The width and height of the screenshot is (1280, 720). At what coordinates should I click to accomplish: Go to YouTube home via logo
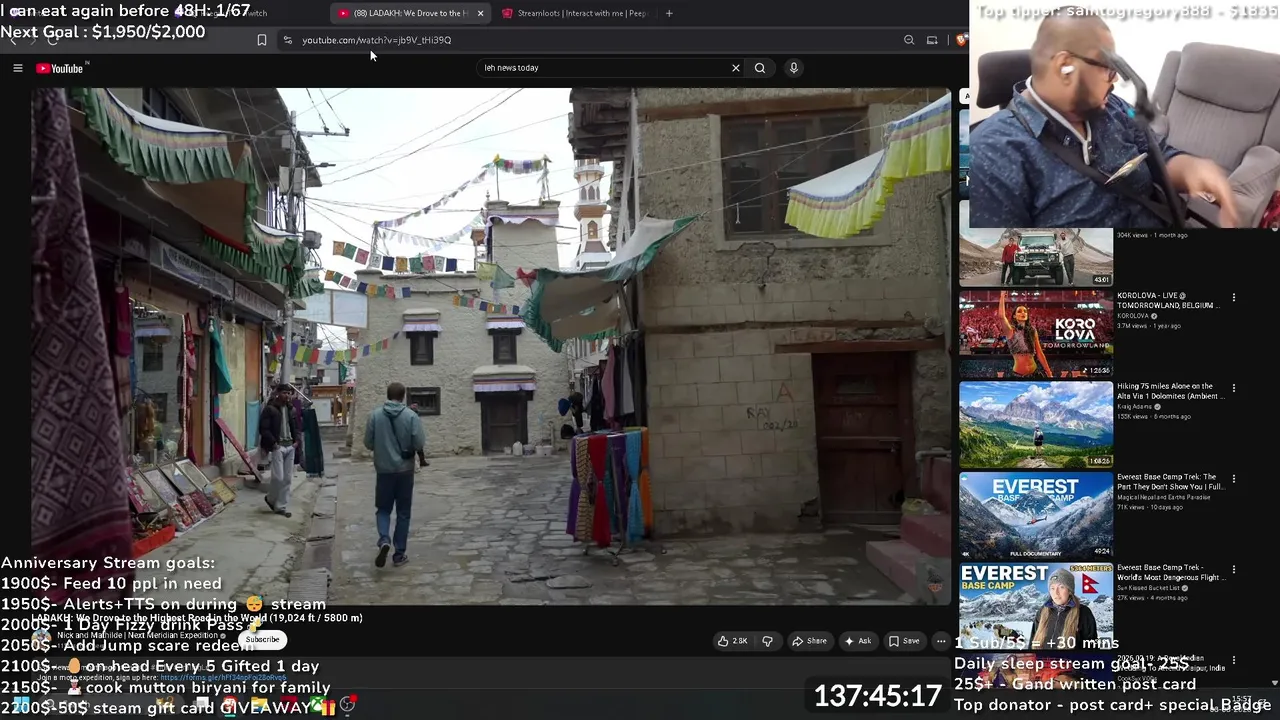61,68
